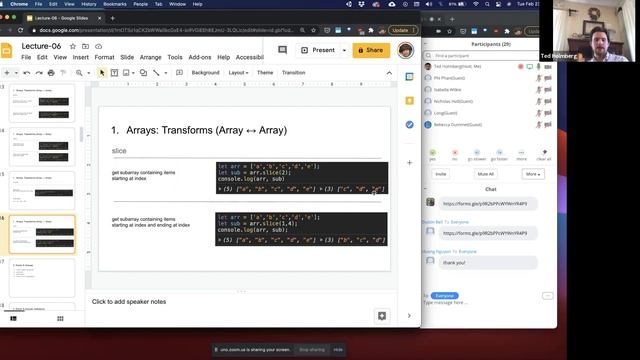
Task: Expand line type dropdown arrow
Action: (166, 73)
